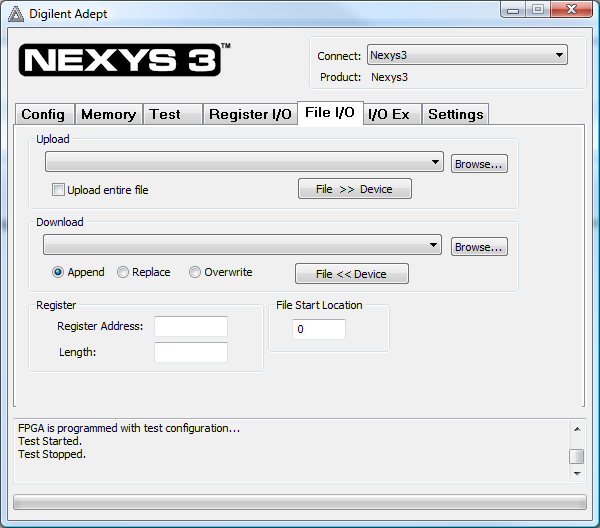Open the Connect device dropdown
Image resolution: width=600 pixels, height=528 pixels.
pyautogui.click(x=467, y=55)
